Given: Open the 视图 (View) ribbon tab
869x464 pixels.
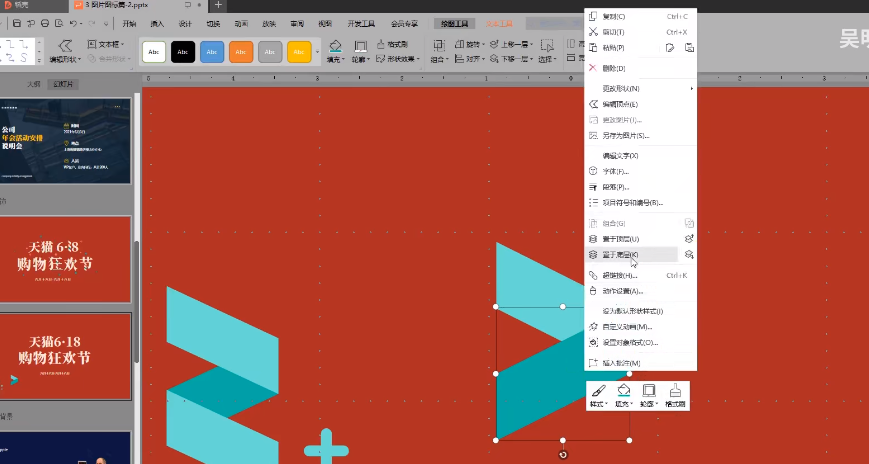Looking at the screenshot, I should [325, 24].
